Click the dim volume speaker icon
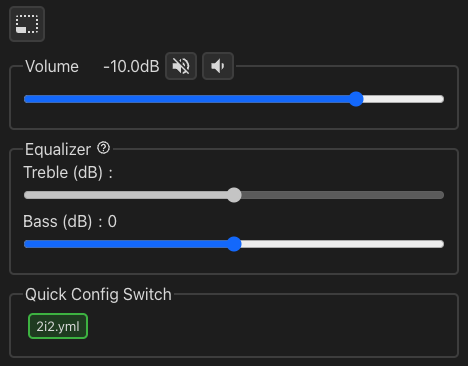This screenshot has width=468, height=366. click(x=218, y=66)
